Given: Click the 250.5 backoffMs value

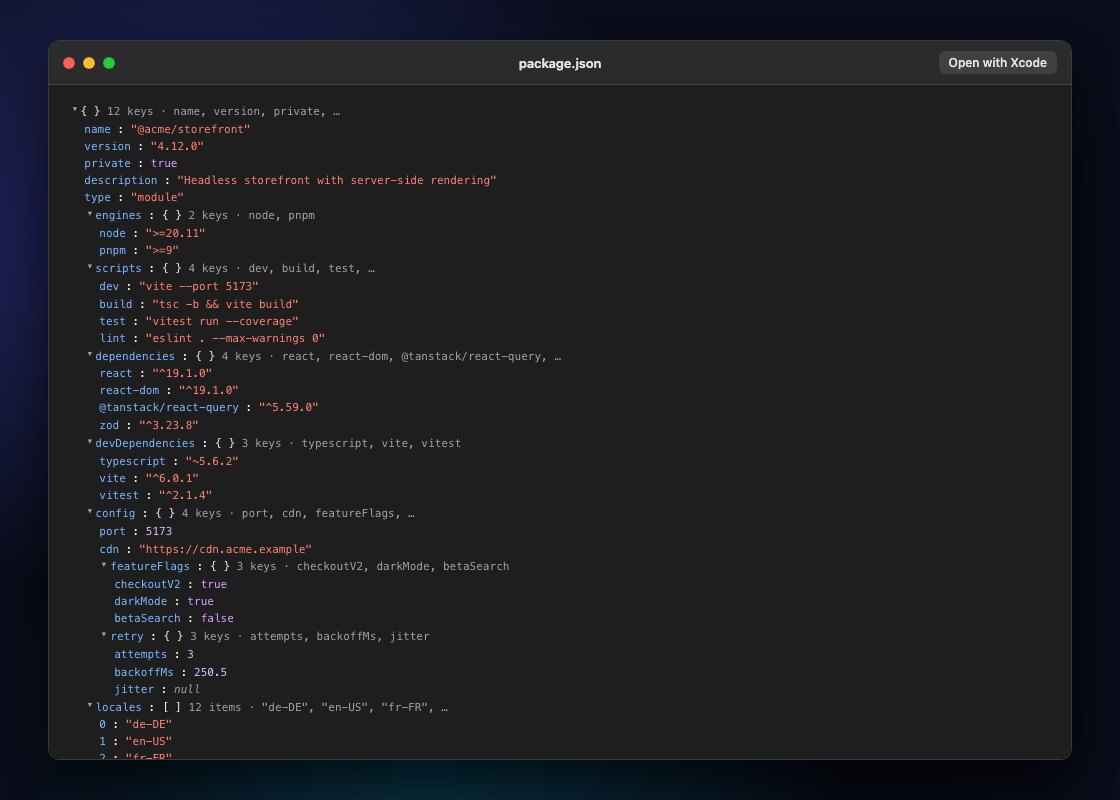Looking at the screenshot, I should click(211, 672).
